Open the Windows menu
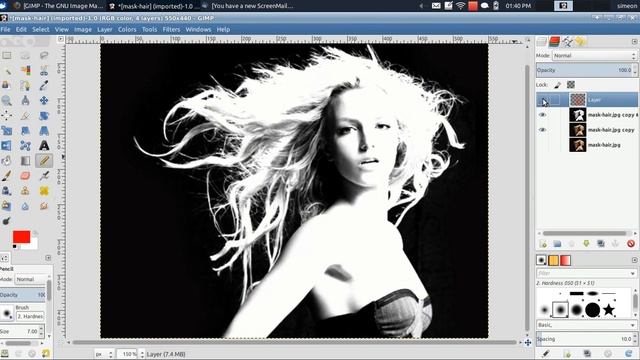The image size is (640, 360). point(198,29)
